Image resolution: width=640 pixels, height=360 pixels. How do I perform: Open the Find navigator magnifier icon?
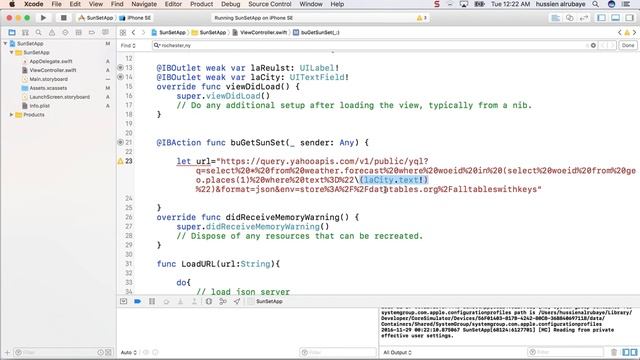pyautogui.click(x=38, y=32)
